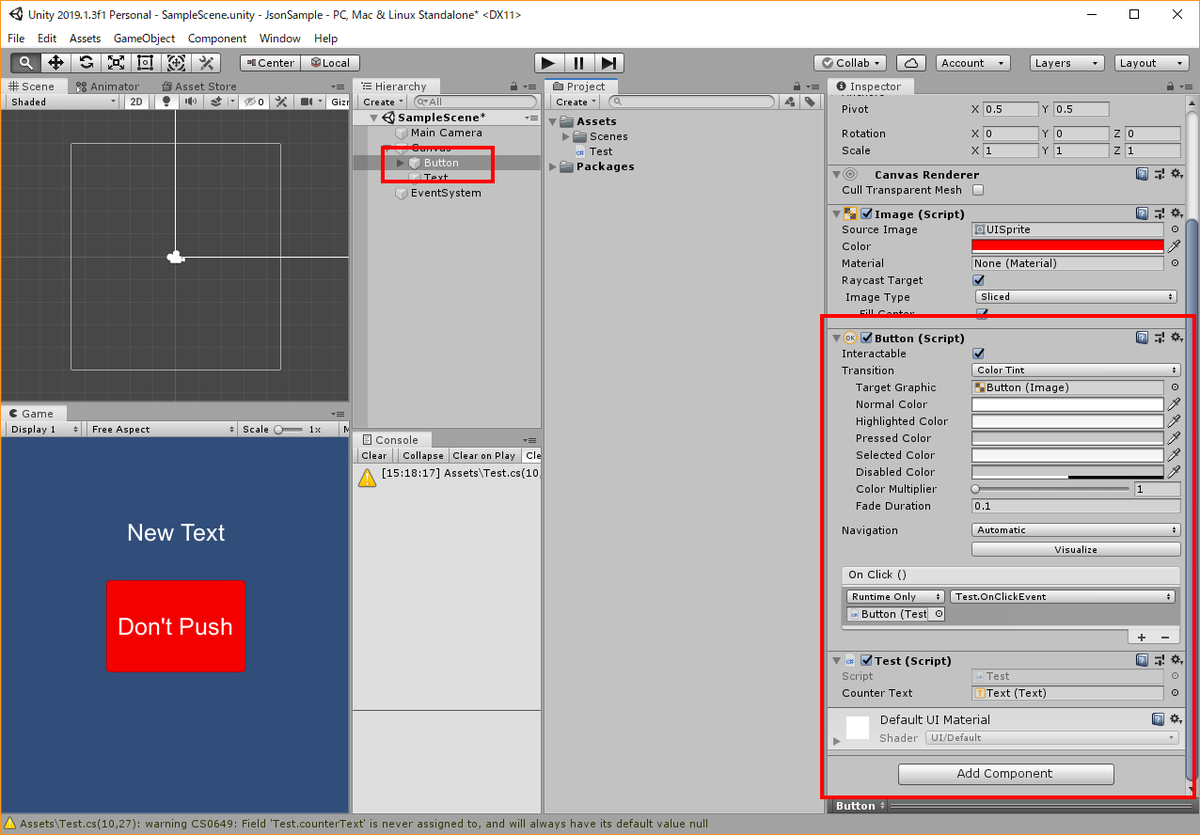Disable the Image script component checkbox
Viewport: 1200px width, 835px height.
coord(867,214)
